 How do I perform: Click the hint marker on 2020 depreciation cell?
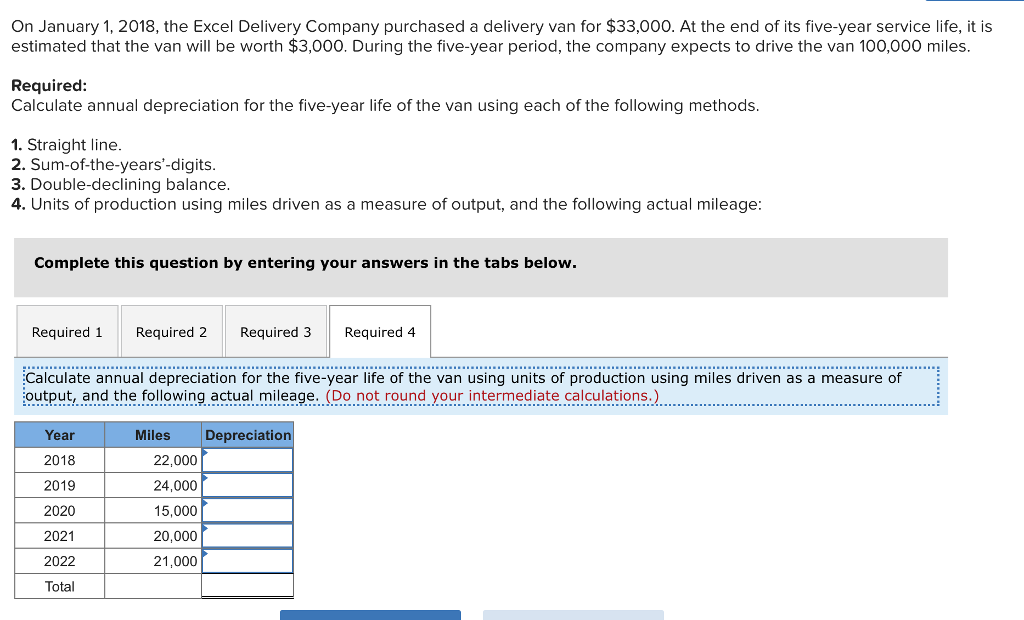[205, 505]
